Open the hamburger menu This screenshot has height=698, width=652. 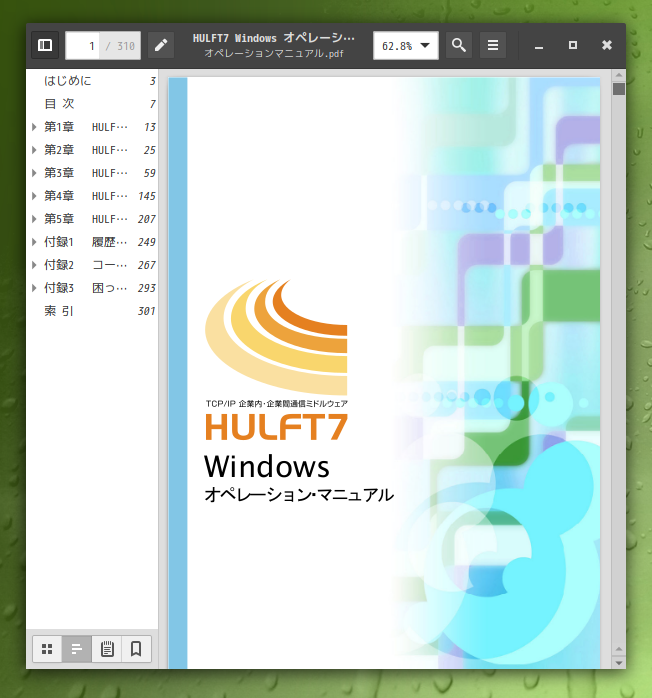(493, 45)
